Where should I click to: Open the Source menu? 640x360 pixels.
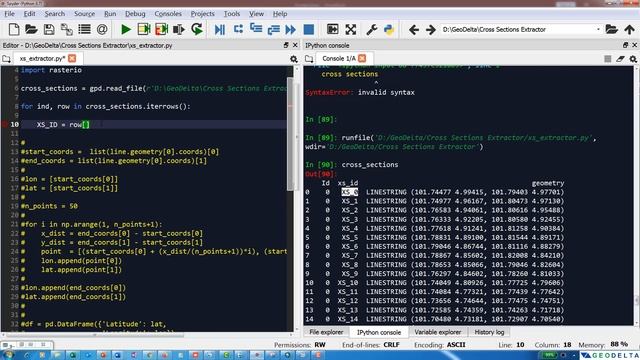click(84, 14)
